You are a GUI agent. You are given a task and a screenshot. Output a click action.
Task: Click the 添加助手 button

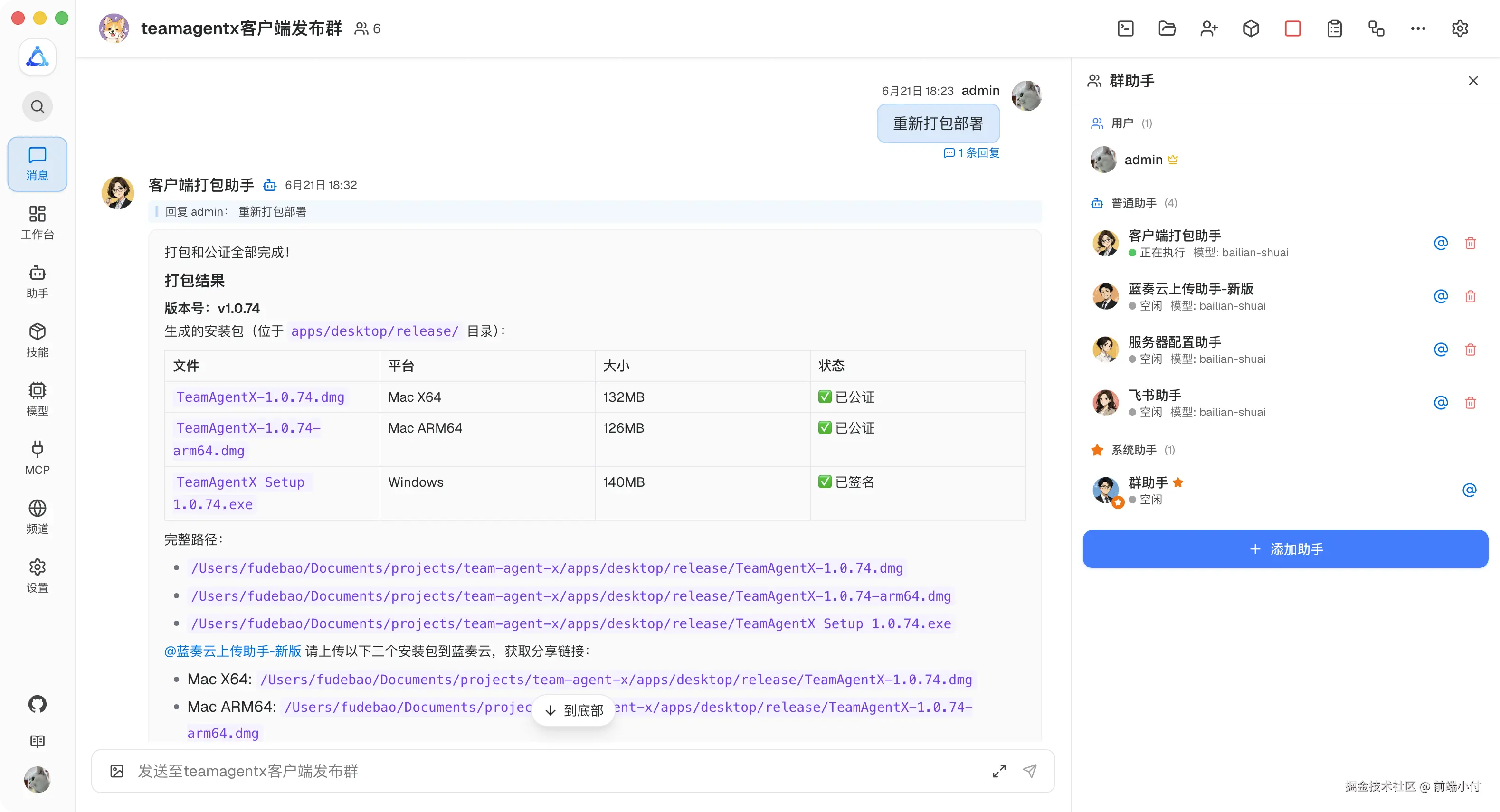1285,549
